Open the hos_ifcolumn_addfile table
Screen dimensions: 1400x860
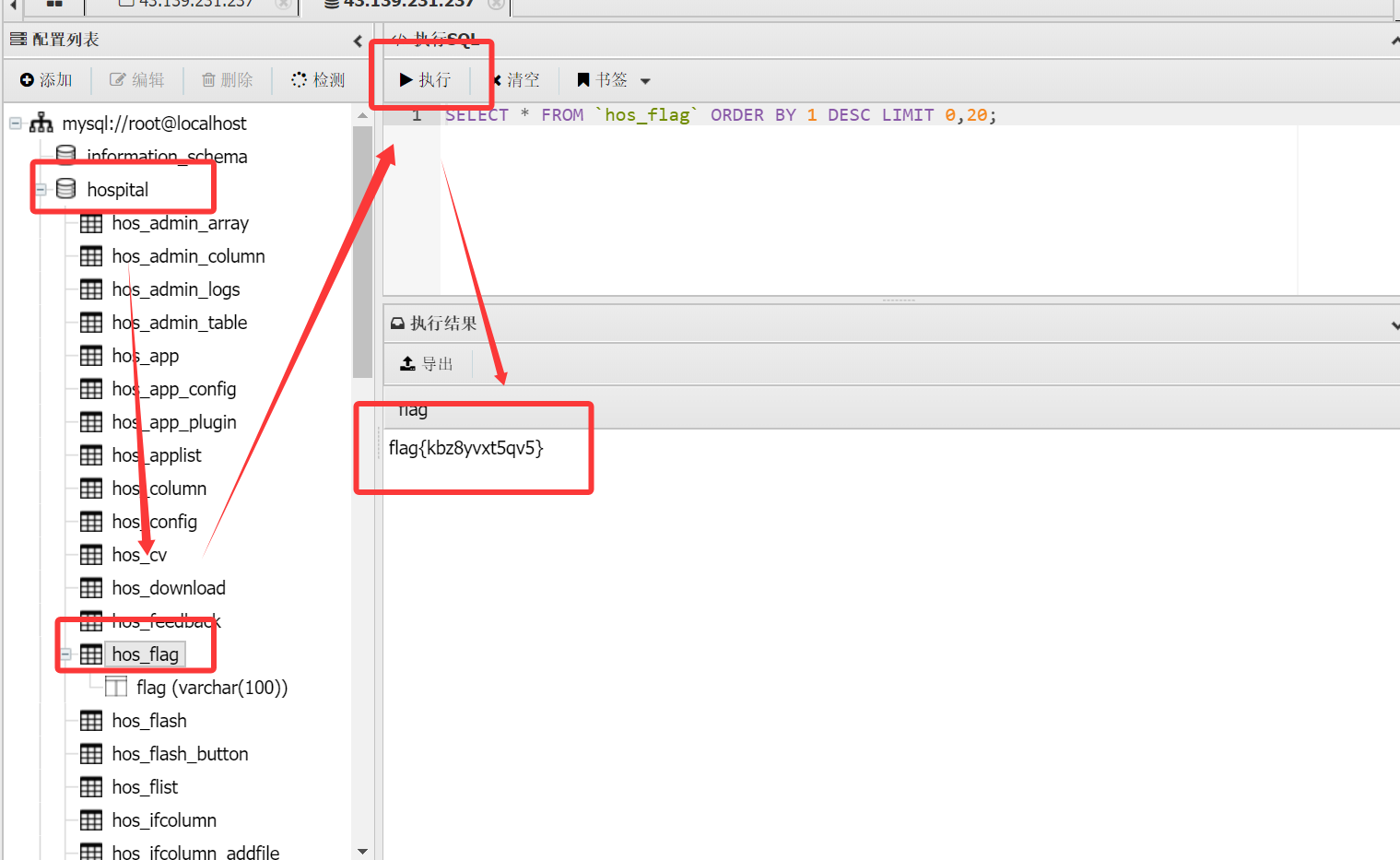(195, 853)
